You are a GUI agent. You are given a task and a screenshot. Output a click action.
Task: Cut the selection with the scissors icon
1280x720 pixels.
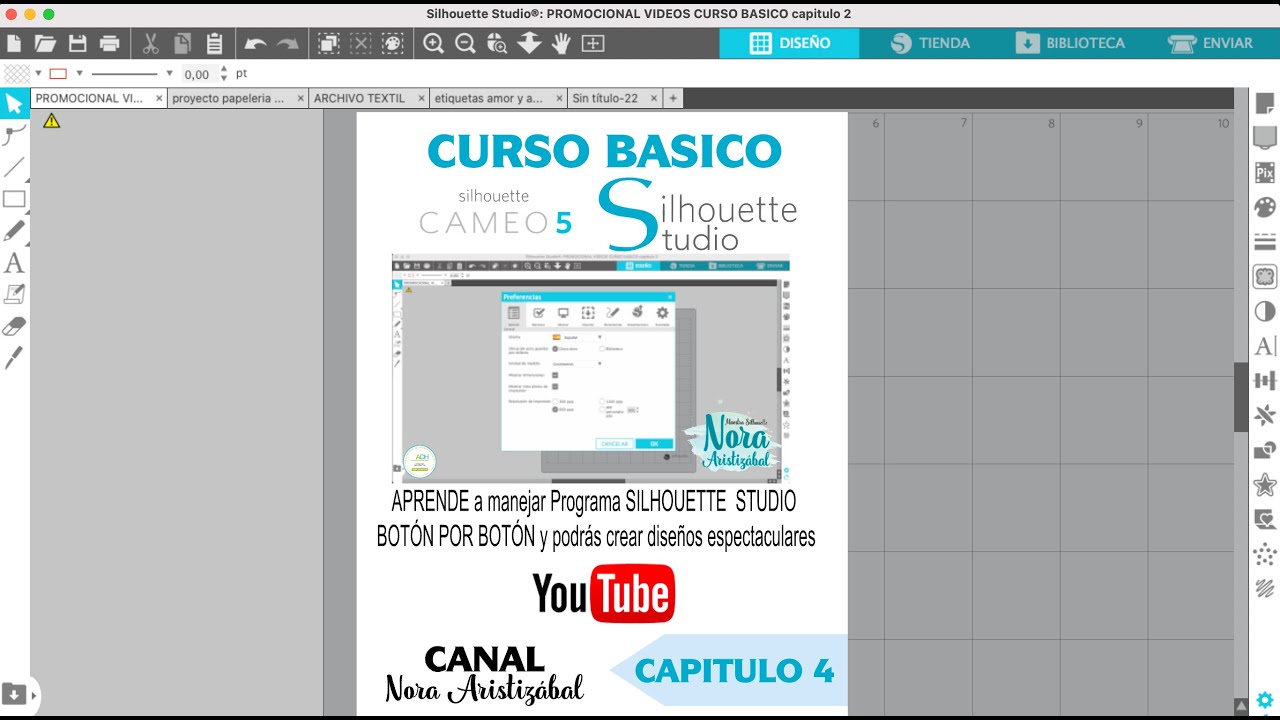coord(151,44)
